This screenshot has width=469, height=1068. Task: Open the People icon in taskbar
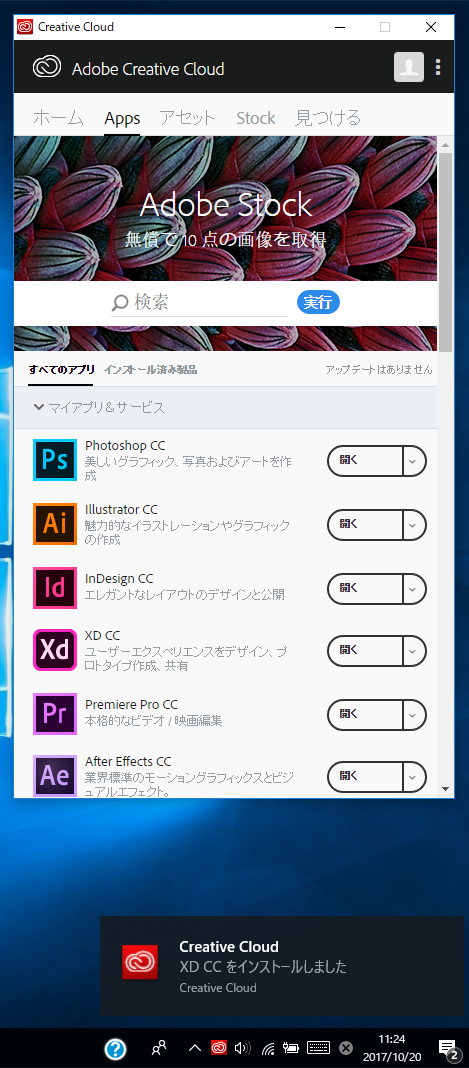[159, 1048]
